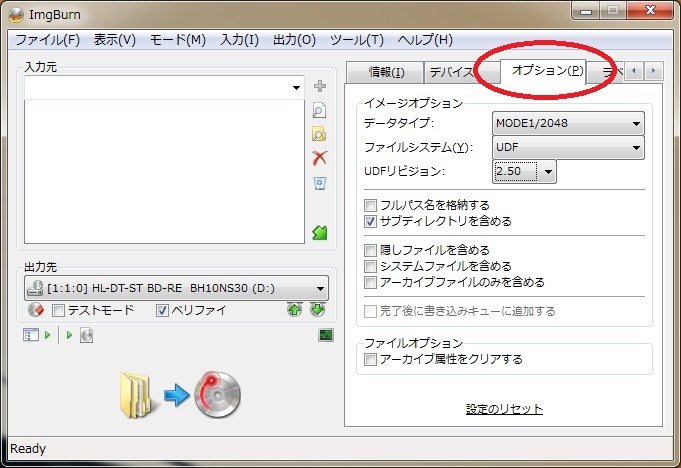The height and width of the screenshot is (468, 681).
Task: Click the green plus add-file icon
Action: (320, 86)
